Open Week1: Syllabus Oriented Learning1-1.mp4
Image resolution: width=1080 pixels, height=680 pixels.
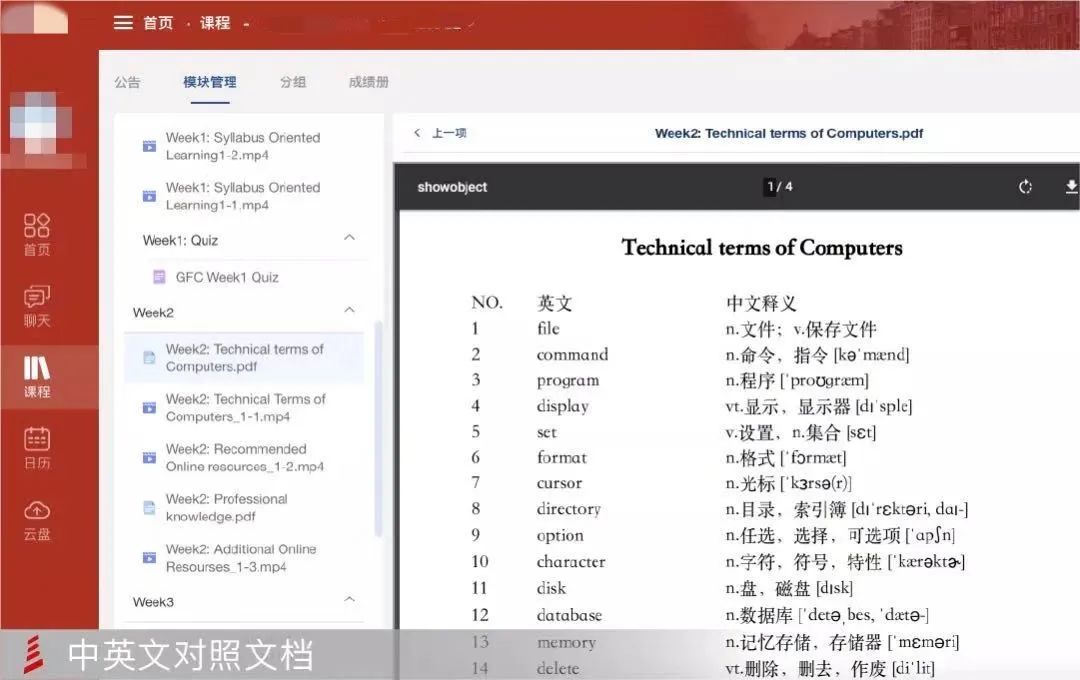(242, 196)
